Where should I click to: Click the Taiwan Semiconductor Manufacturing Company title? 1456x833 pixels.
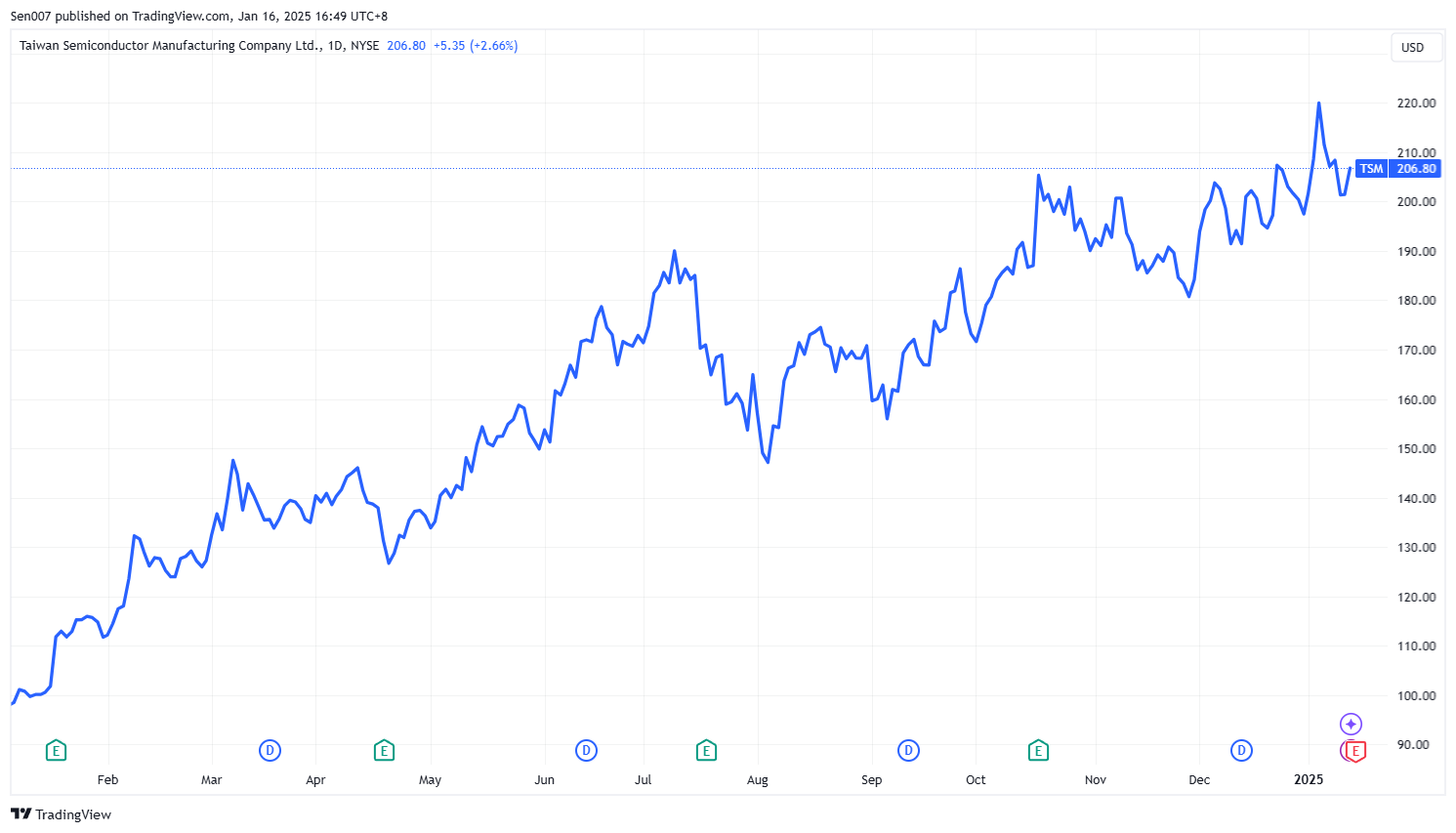(x=169, y=45)
